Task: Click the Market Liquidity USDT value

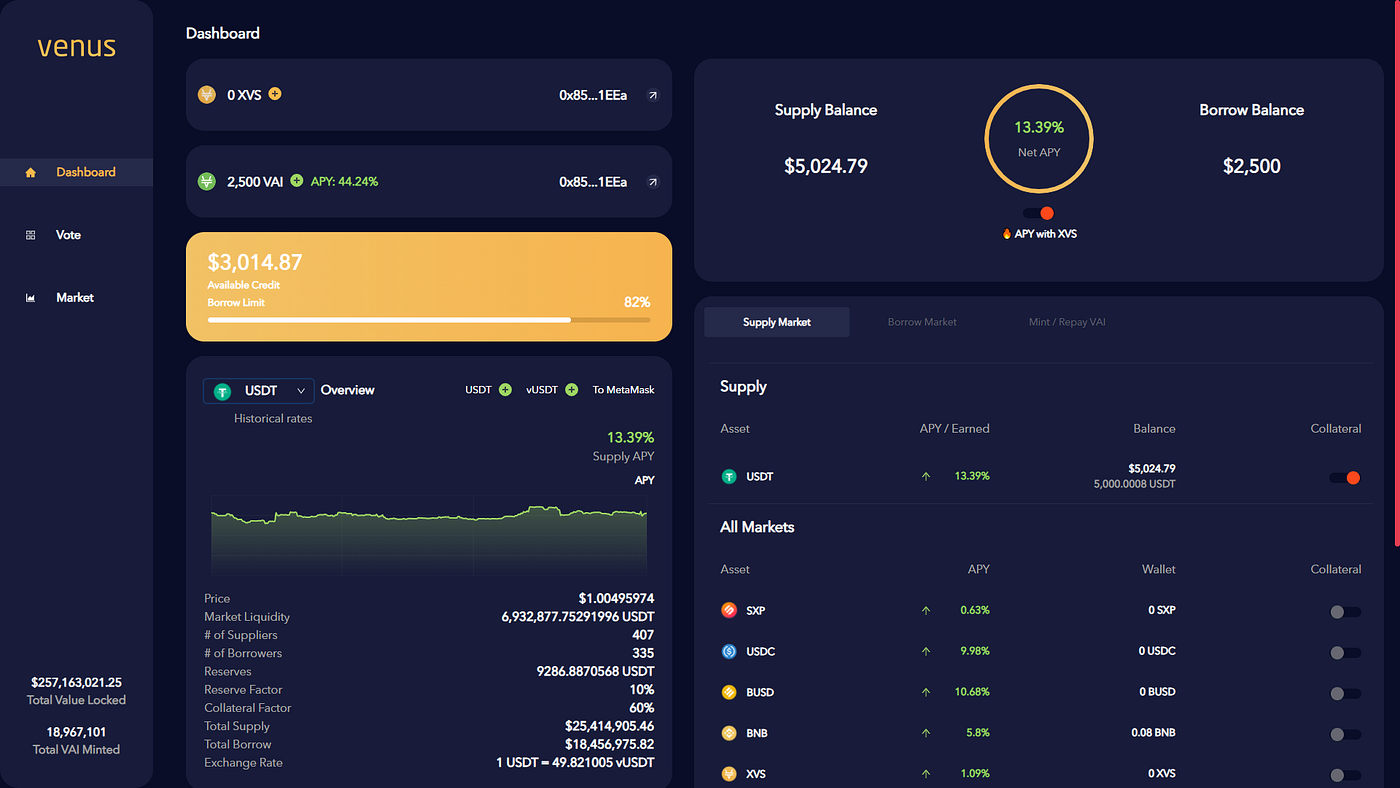Action: tap(578, 617)
